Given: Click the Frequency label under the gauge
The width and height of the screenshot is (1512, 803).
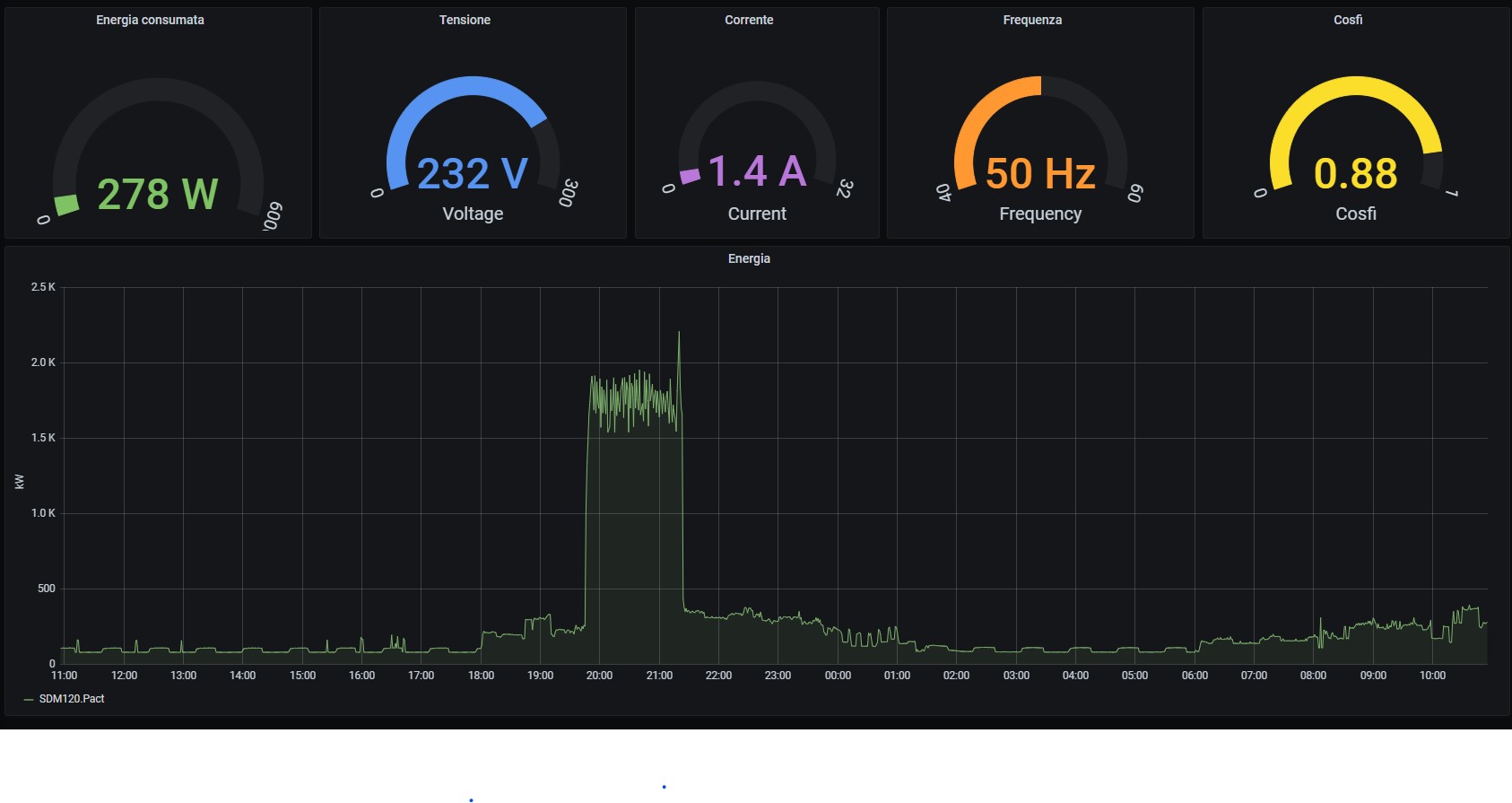Looking at the screenshot, I should [1040, 214].
